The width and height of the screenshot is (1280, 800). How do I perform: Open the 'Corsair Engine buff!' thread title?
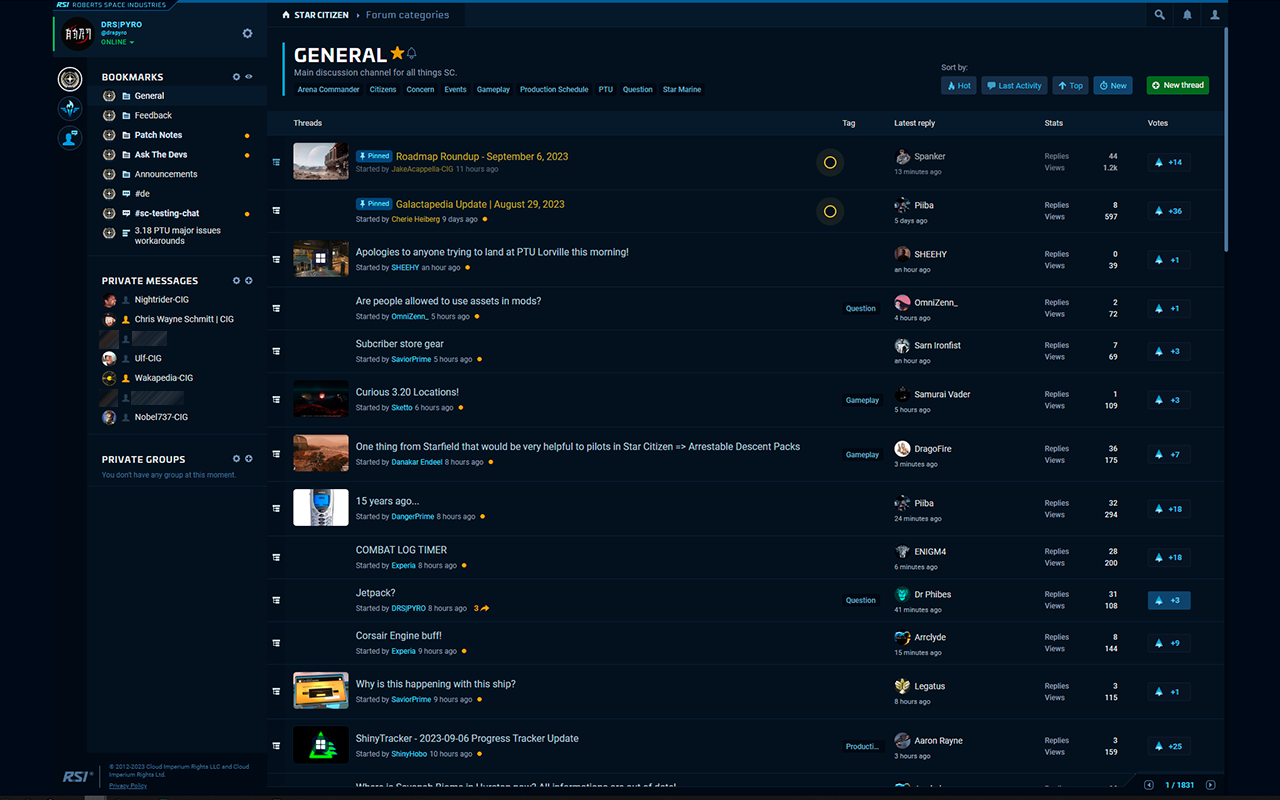[399, 636]
